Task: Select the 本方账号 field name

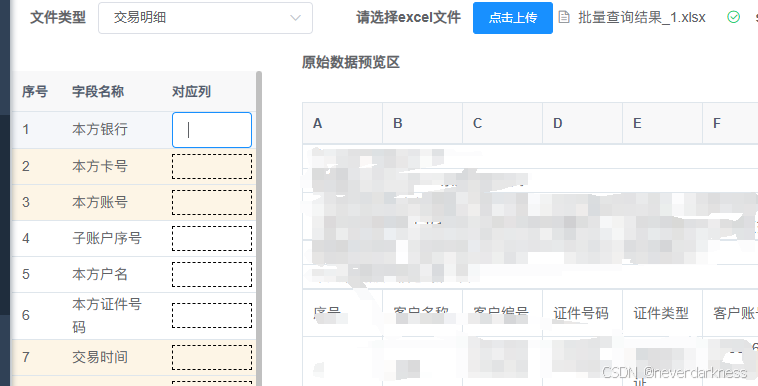Action: tap(100, 202)
